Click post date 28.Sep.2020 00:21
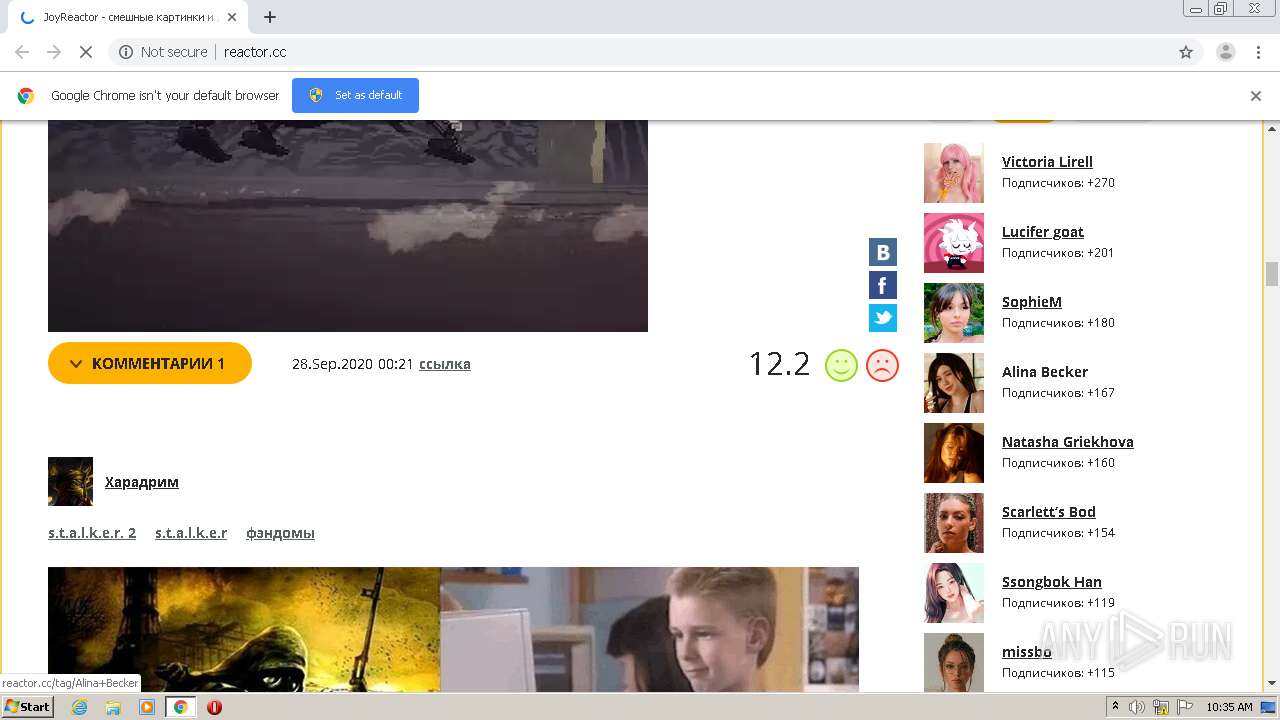This screenshot has width=1280, height=720. coord(353,364)
